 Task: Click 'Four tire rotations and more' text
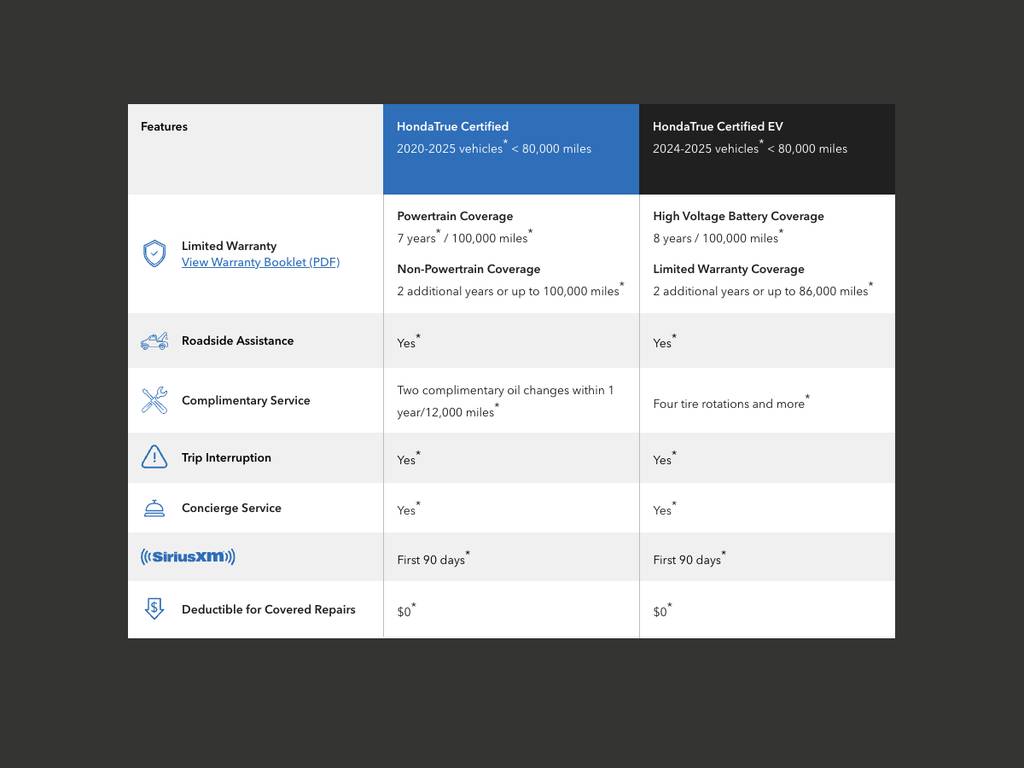(x=731, y=402)
